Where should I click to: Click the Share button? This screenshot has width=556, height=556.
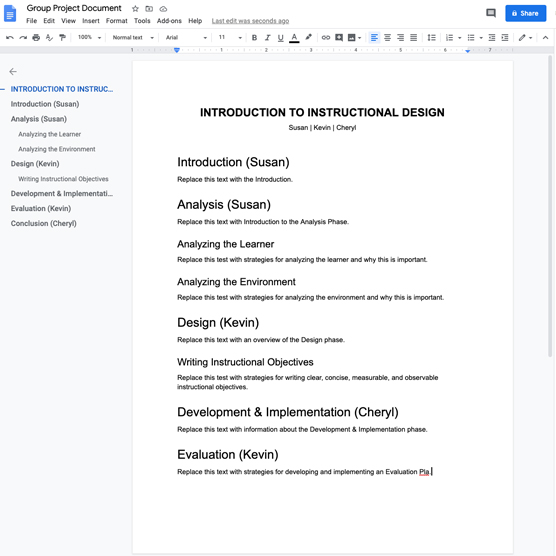pyautogui.click(x=526, y=13)
